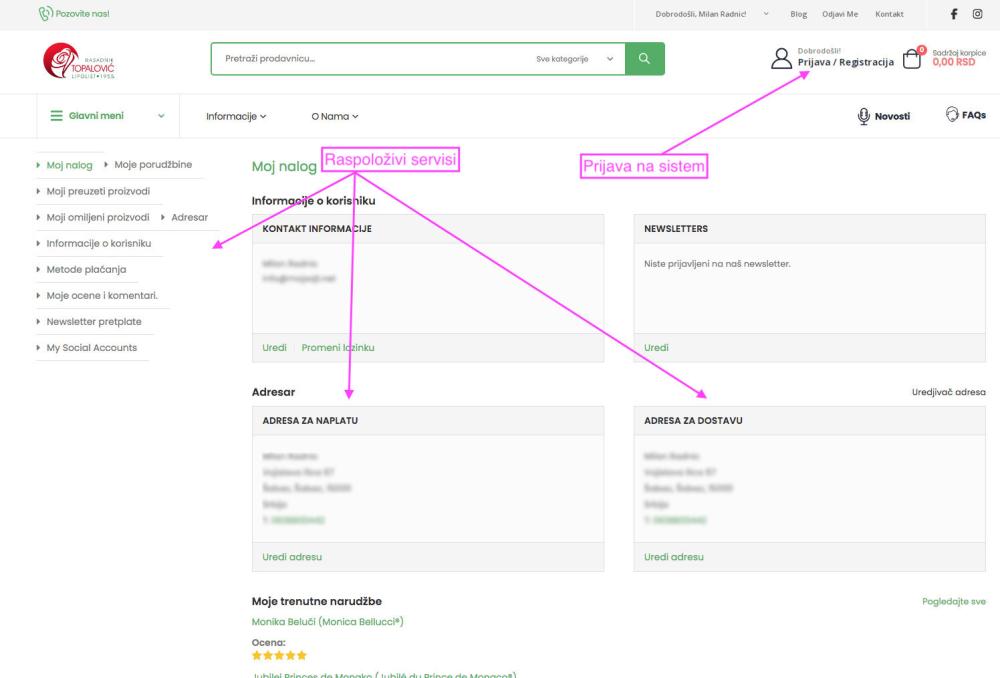The width and height of the screenshot is (1000, 678).
Task: Click Uredi adresu under Adresa za dostavu
Action: point(674,556)
